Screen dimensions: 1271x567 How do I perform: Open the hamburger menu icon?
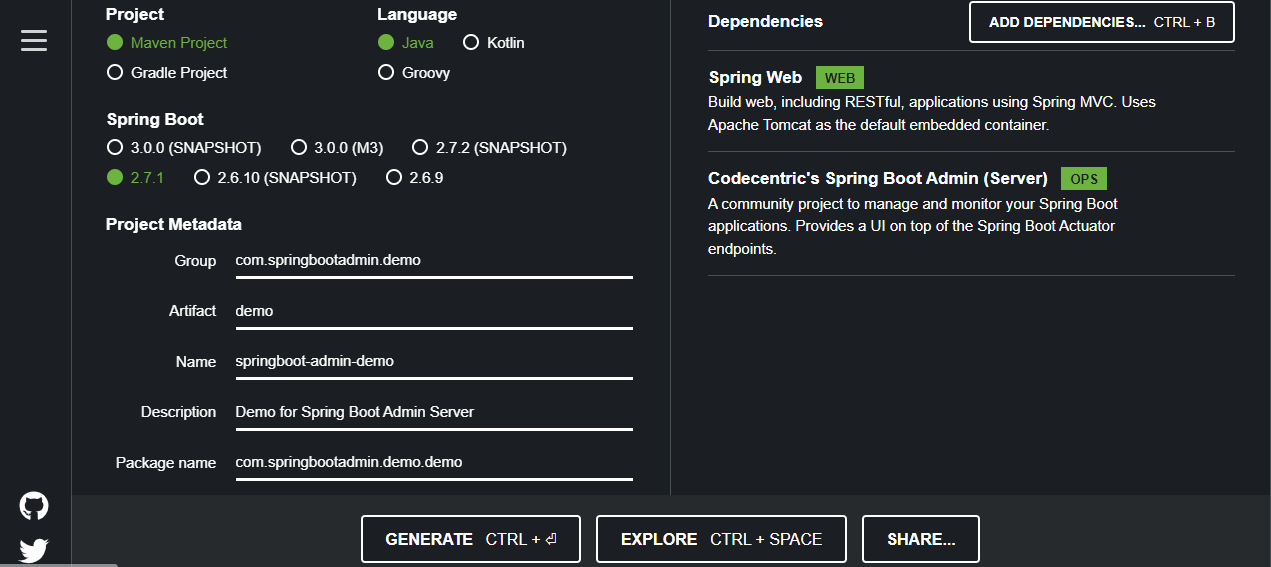(34, 40)
